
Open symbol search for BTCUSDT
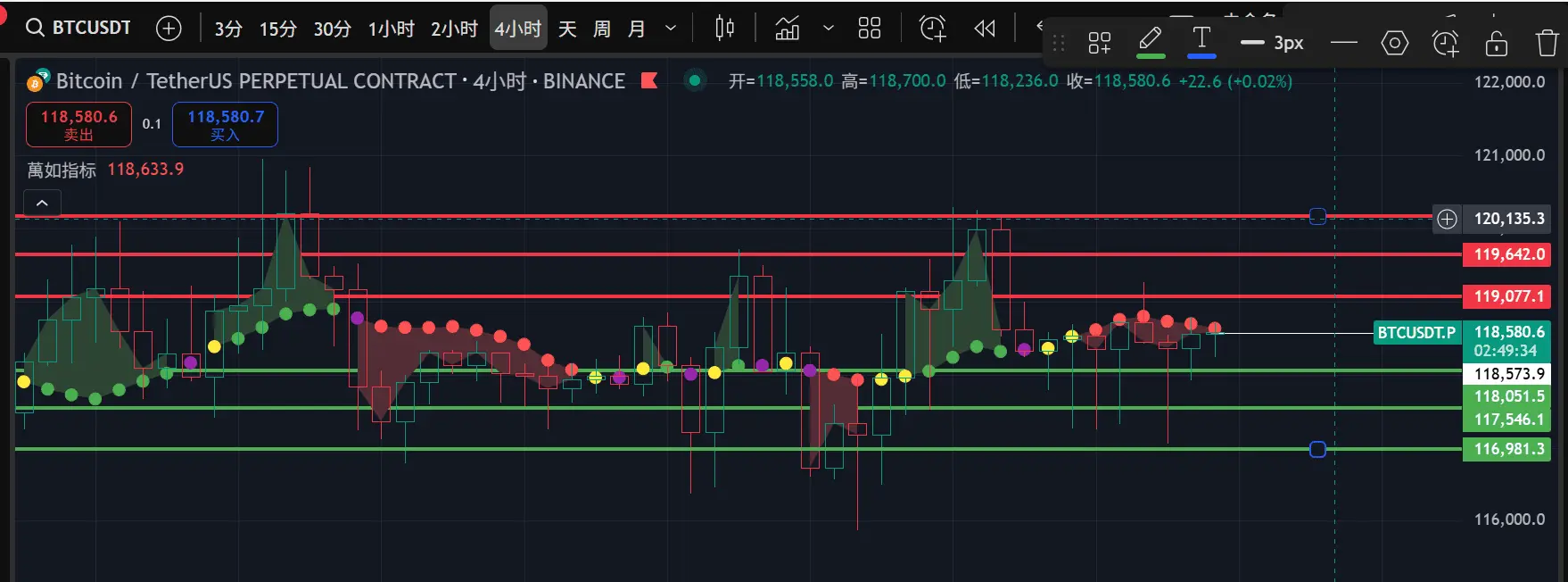click(78, 28)
